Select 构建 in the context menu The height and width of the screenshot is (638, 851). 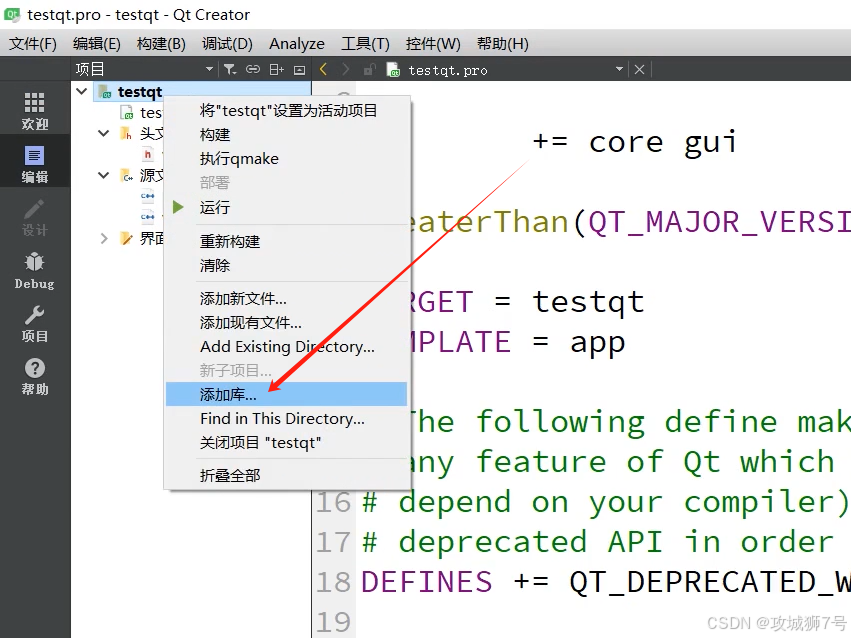click(x=287, y=135)
